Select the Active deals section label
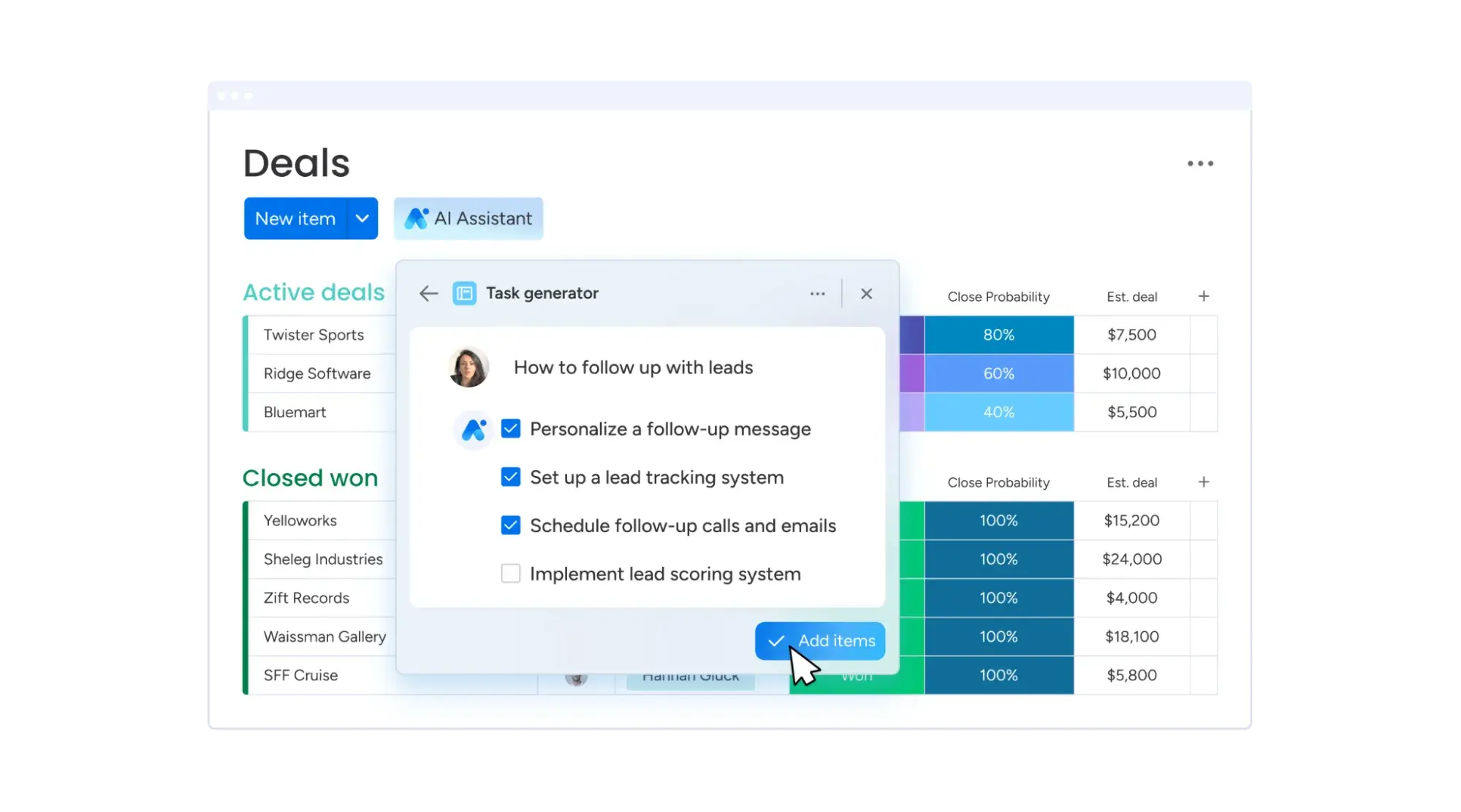Viewport: 1461px width, 812px height. point(313,291)
